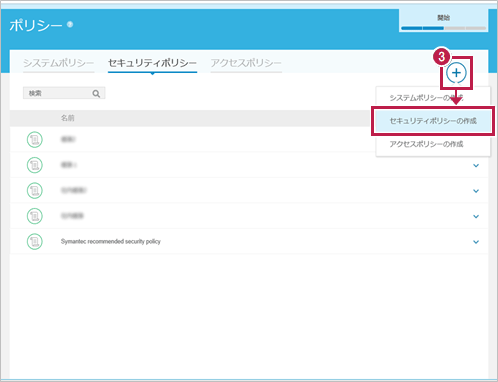Viewport: 498px width, 382px height.
Task: Click the search magnifier icon
Action: (96, 94)
